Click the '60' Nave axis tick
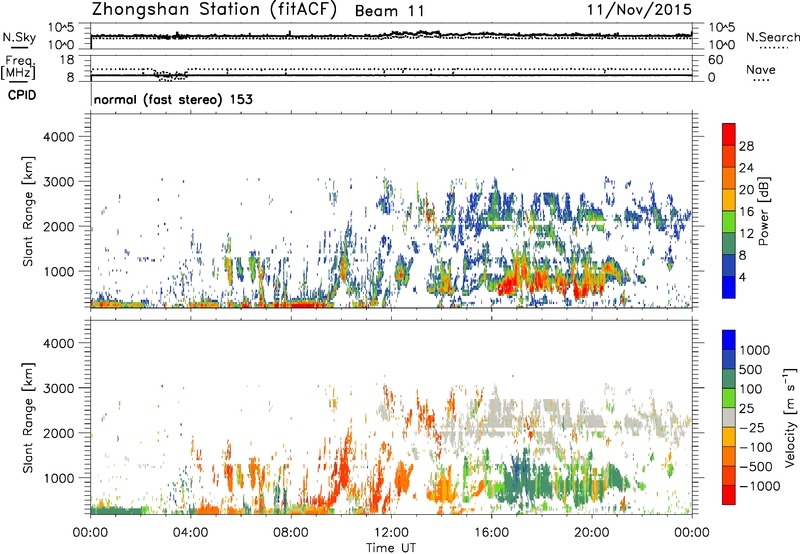 tap(715, 60)
